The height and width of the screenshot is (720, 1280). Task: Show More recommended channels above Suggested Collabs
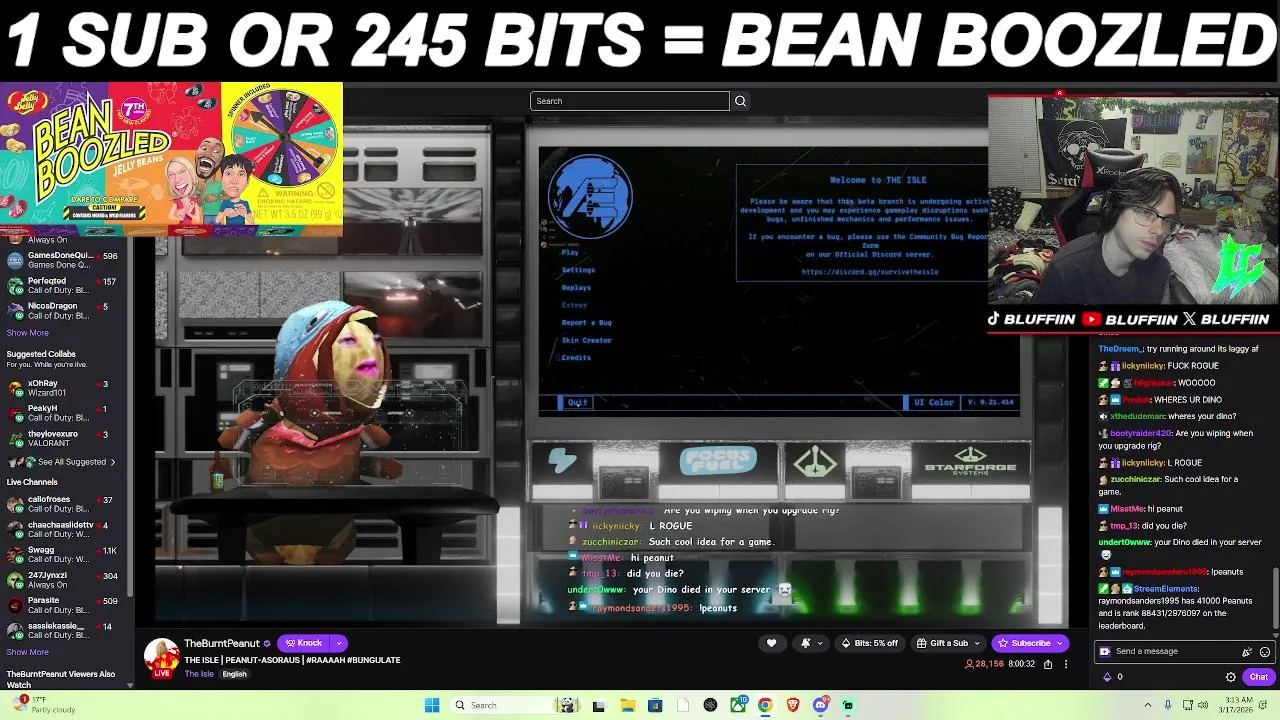[x=27, y=333]
